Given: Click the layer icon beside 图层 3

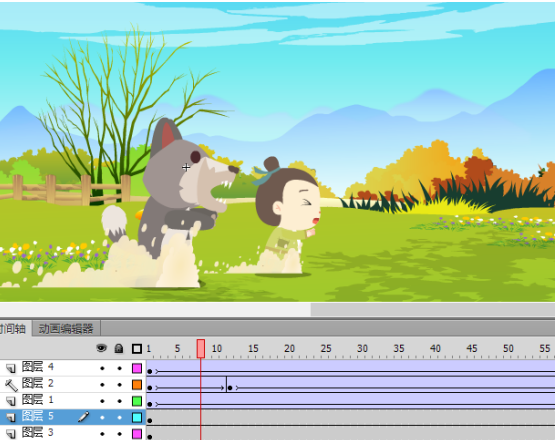Looking at the screenshot, I should click(x=11, y=433).
